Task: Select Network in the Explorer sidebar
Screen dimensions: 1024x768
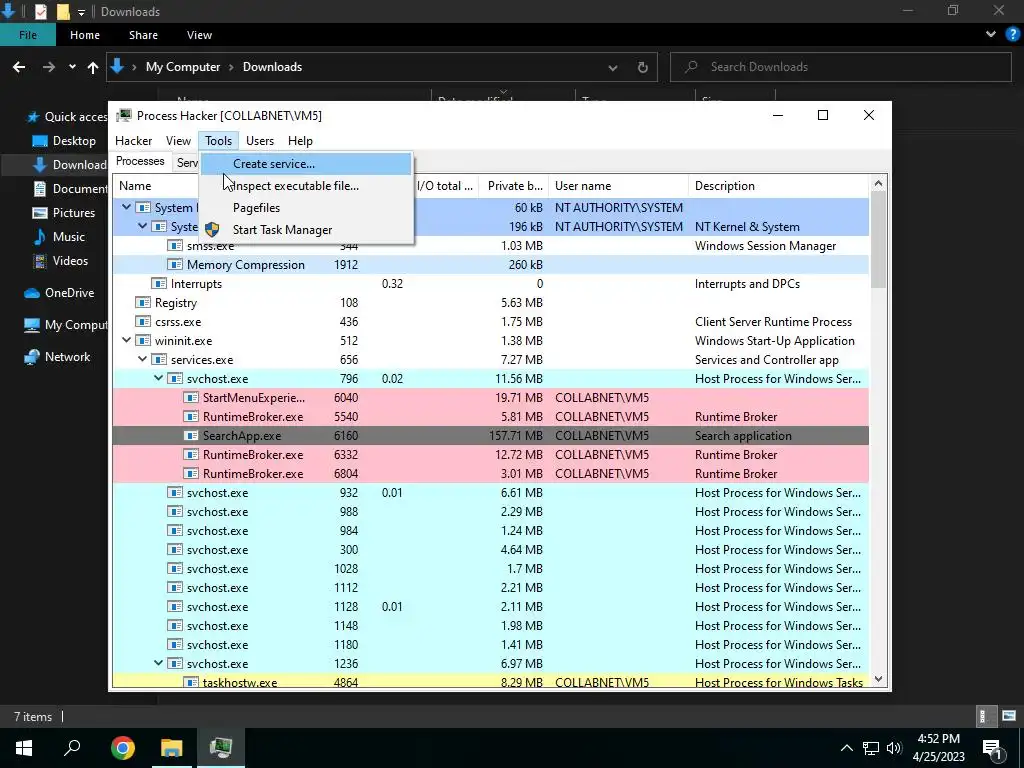Action: tap(57, 357)
